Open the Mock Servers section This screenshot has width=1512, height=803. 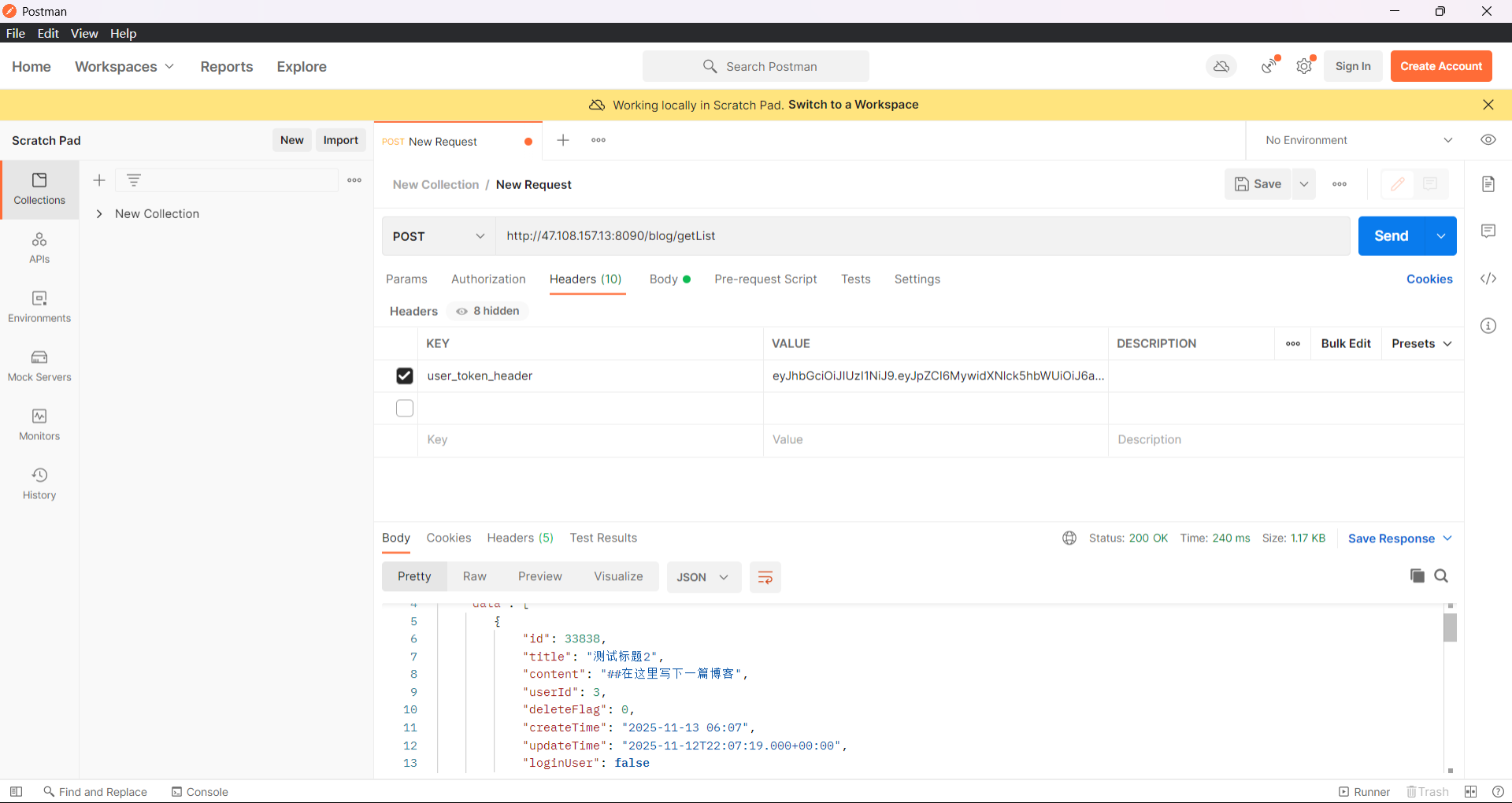pyautogui.click(x=39, y=366)
